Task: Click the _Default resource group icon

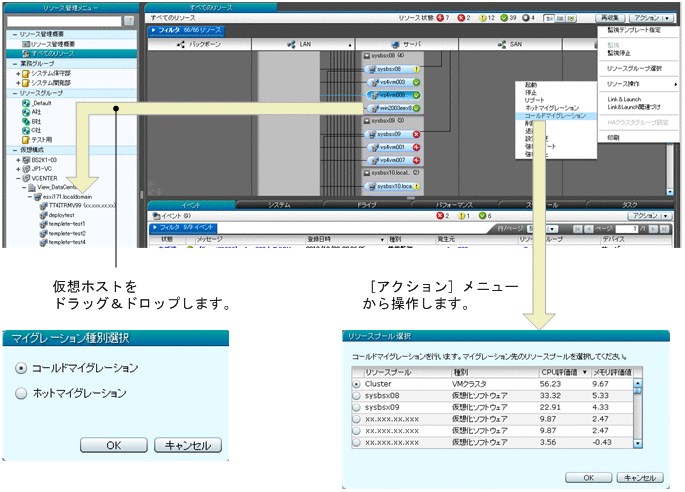Action: (x=26, y=103)
